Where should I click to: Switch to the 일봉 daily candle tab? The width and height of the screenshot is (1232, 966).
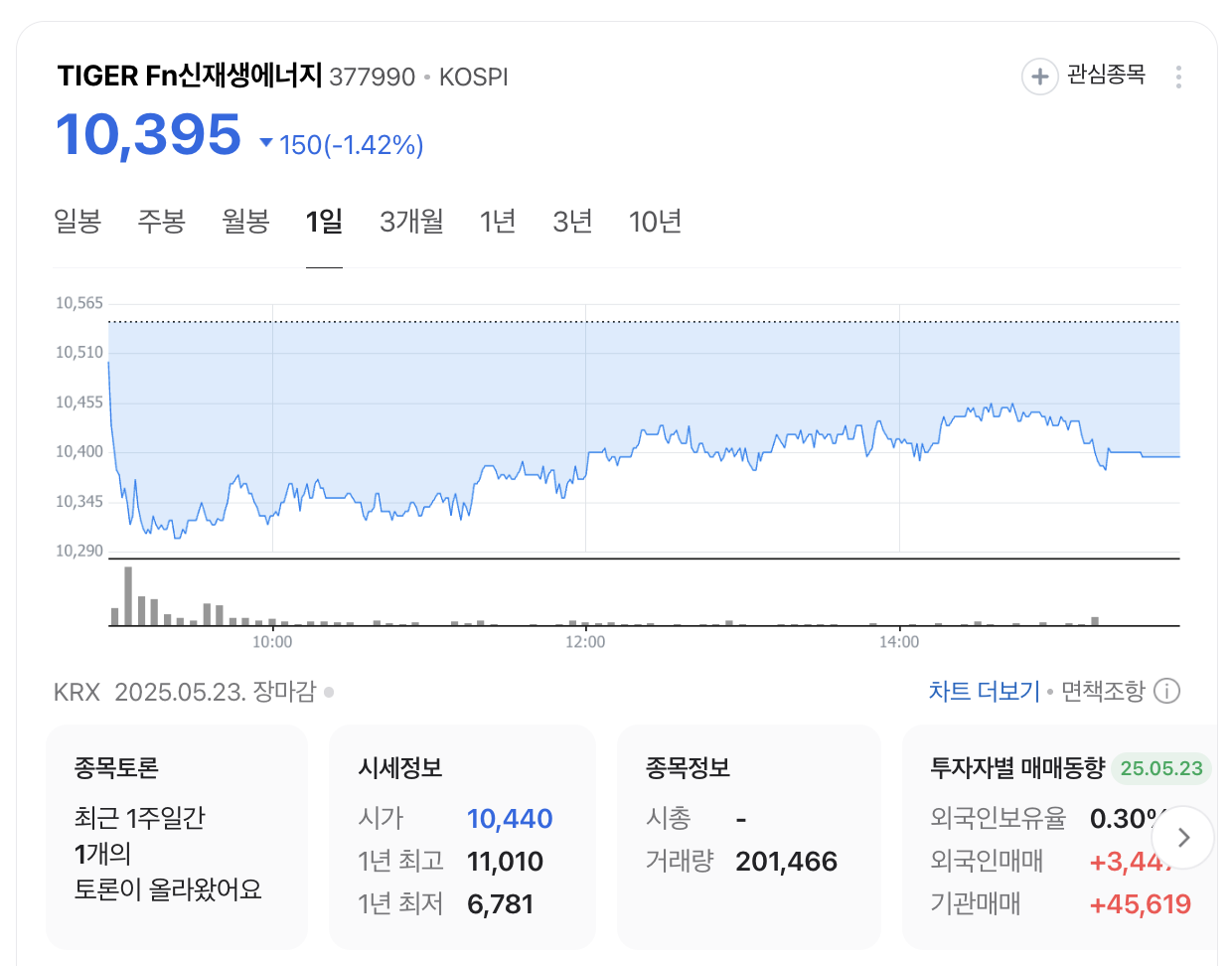pos(79,222)
